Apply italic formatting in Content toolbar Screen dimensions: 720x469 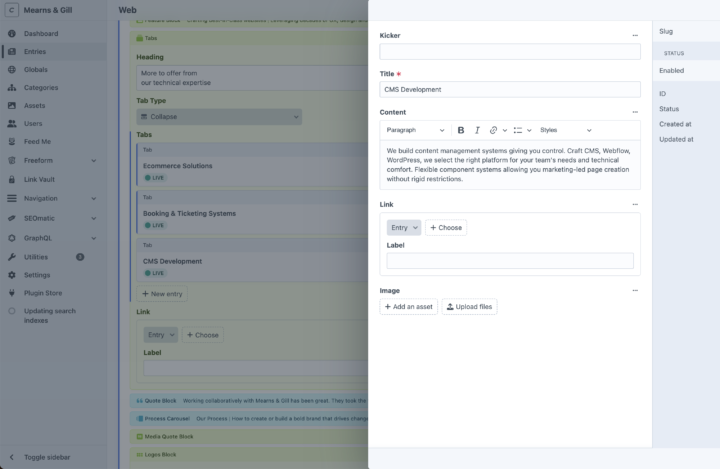click(477, 130)
